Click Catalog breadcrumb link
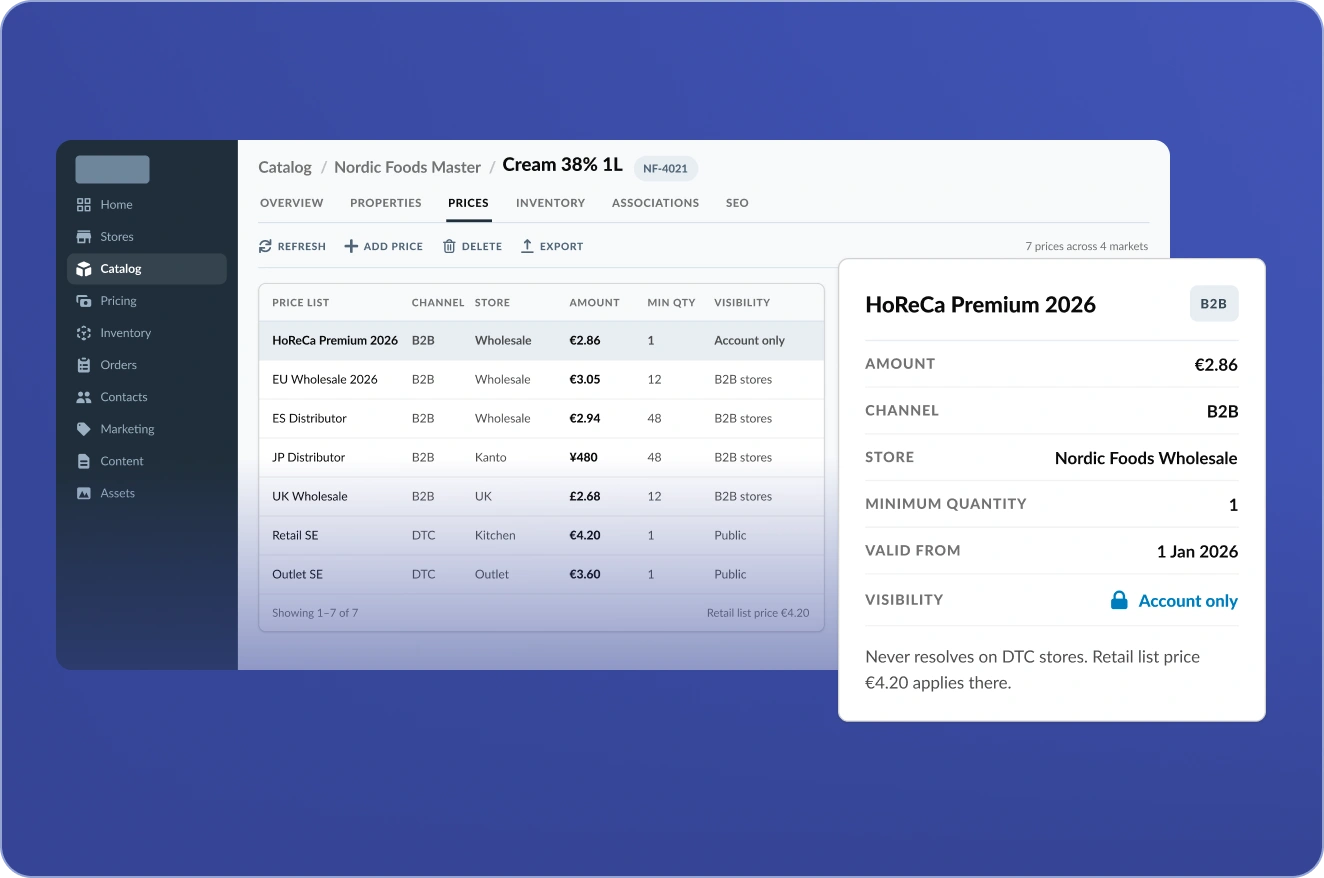Image resolution: width=1324 pixels, height=878 pixels. coord(285,167)
